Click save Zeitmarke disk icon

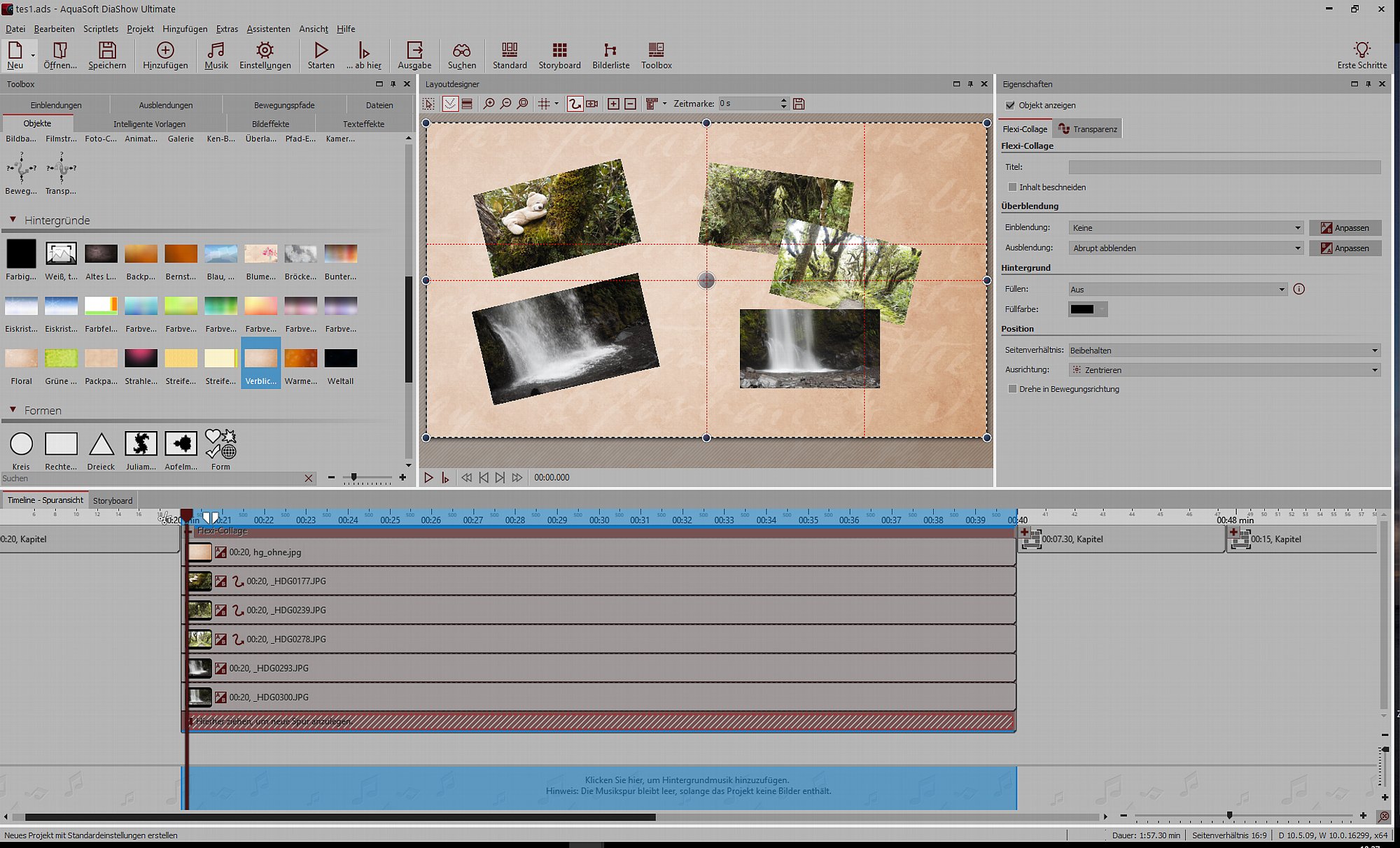799,104
